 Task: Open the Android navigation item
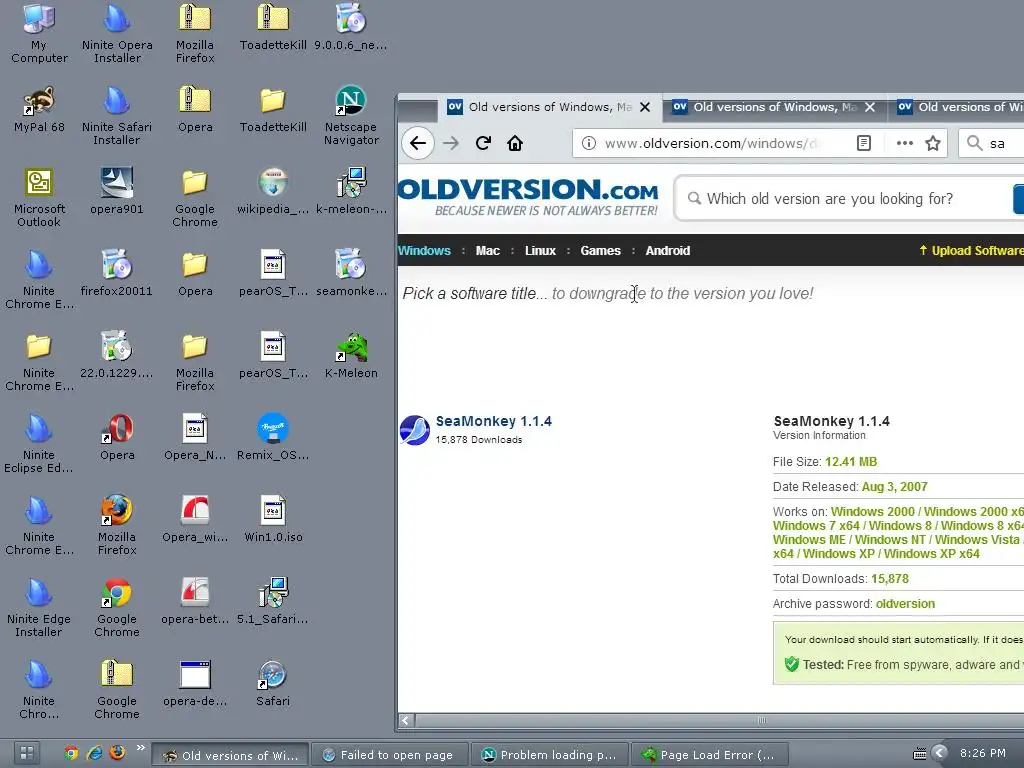[x=667, y=251]
